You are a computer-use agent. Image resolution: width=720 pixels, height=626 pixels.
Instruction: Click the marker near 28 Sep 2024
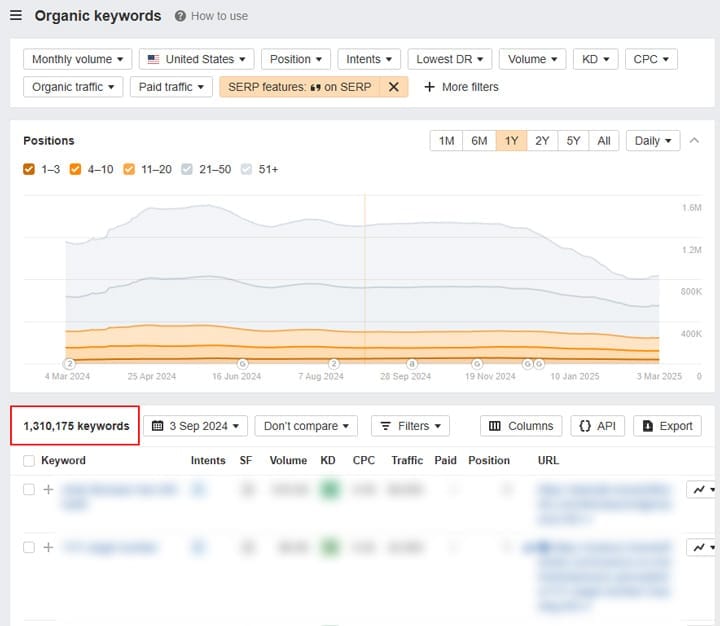coord(412,364)
